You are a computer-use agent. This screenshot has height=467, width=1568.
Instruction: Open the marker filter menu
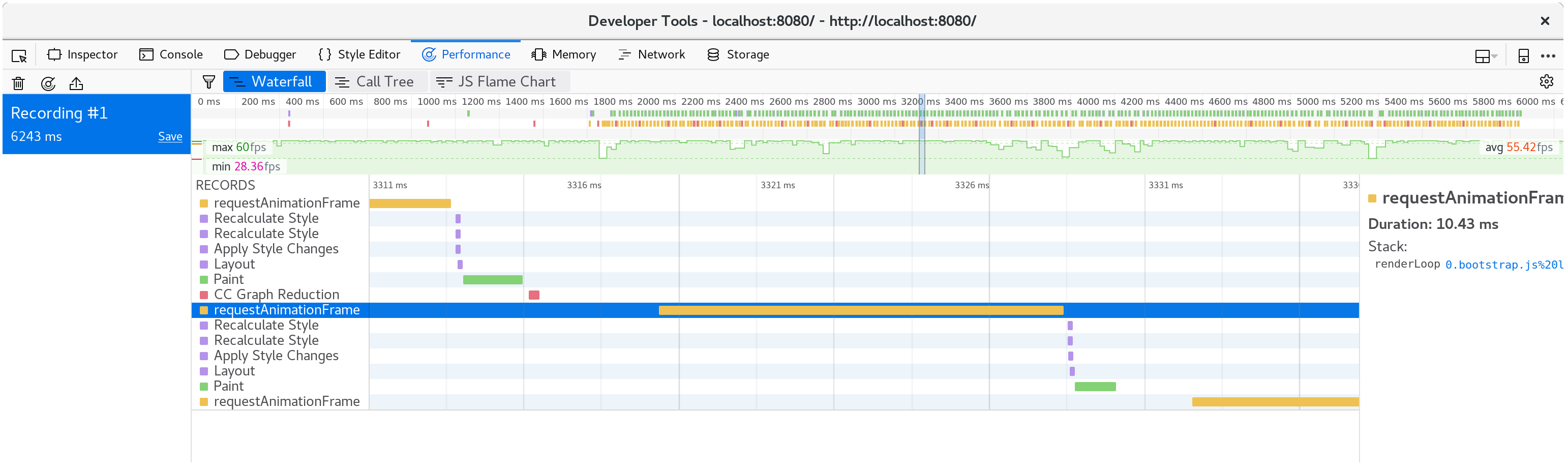click(x=209, y=81)
